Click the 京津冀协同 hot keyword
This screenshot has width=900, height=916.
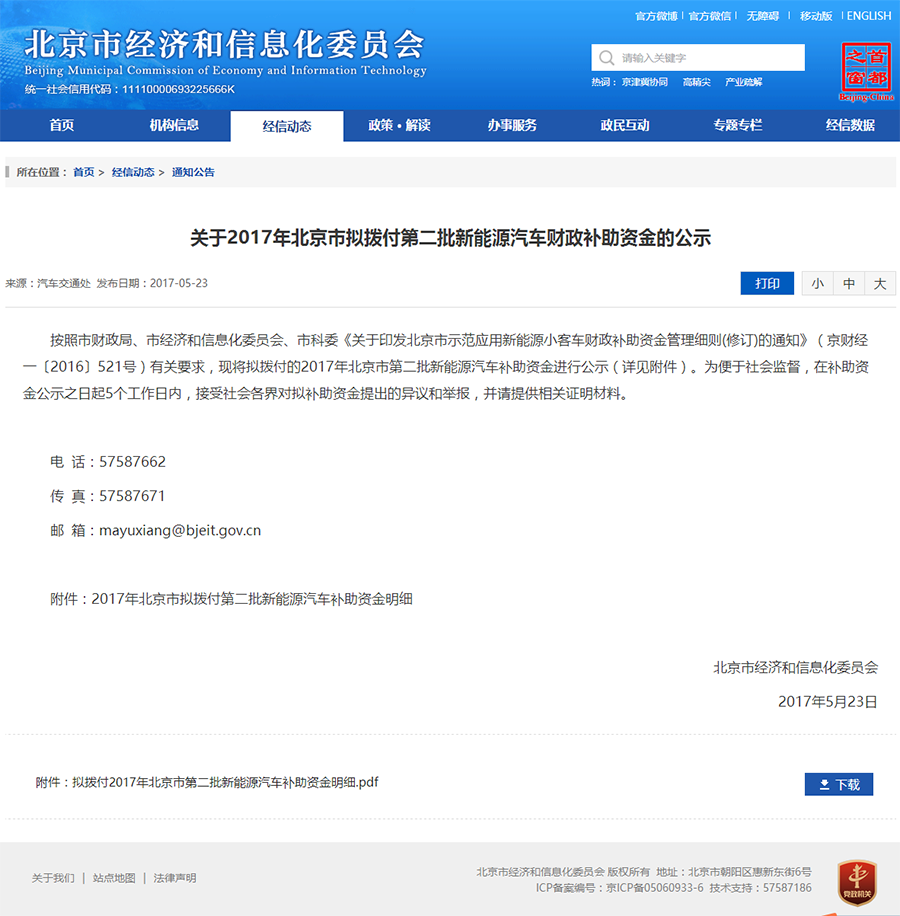(644, 82)
